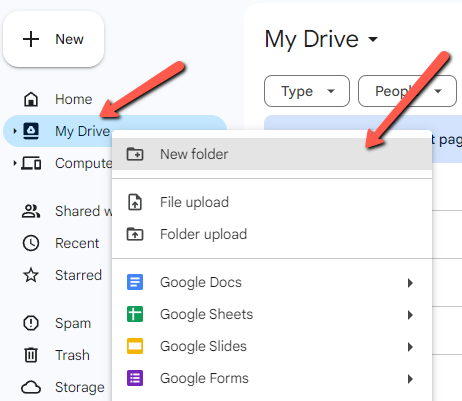Click the Shared with me people icon

tap(31, 211)
